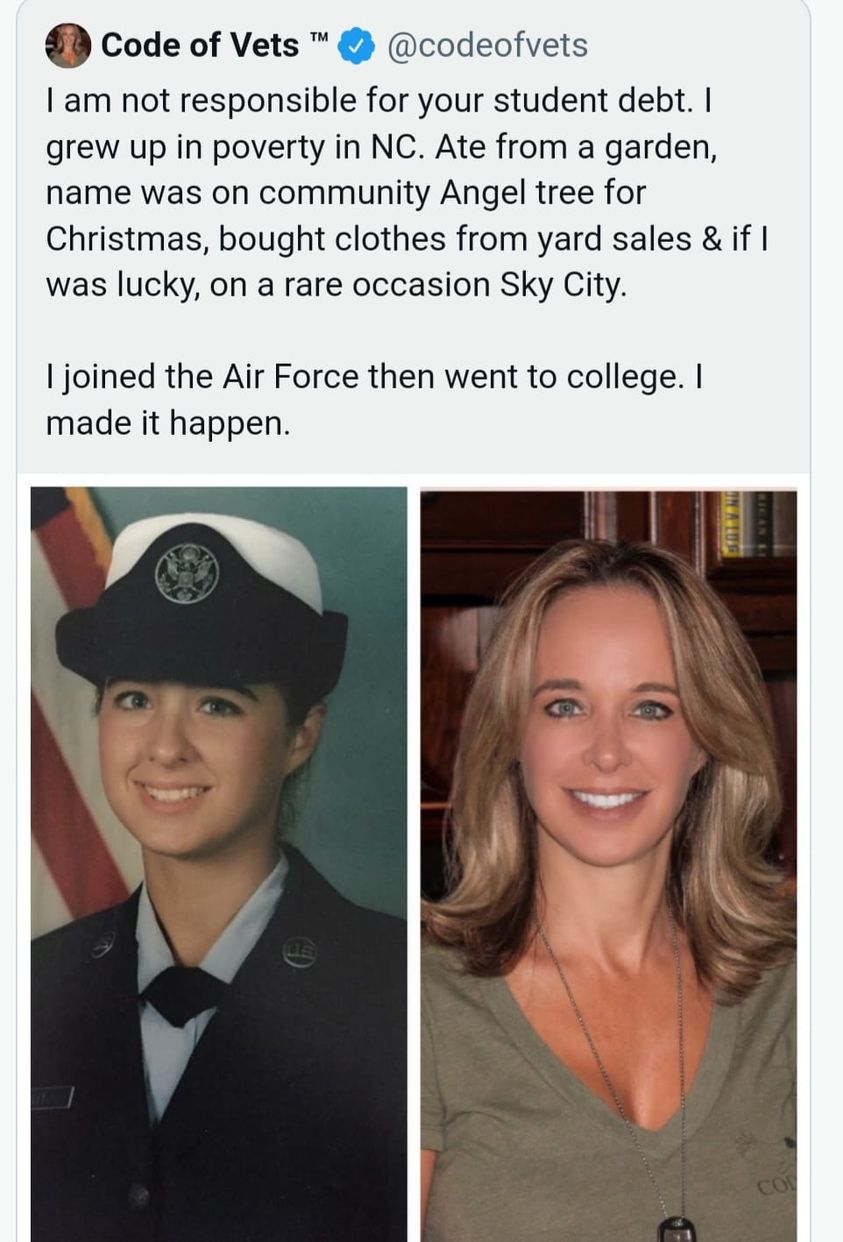The height and width of the screenshot is (1242, 843).
Task: Click the black neck tab on the uniform
Action: pos(182,994)
